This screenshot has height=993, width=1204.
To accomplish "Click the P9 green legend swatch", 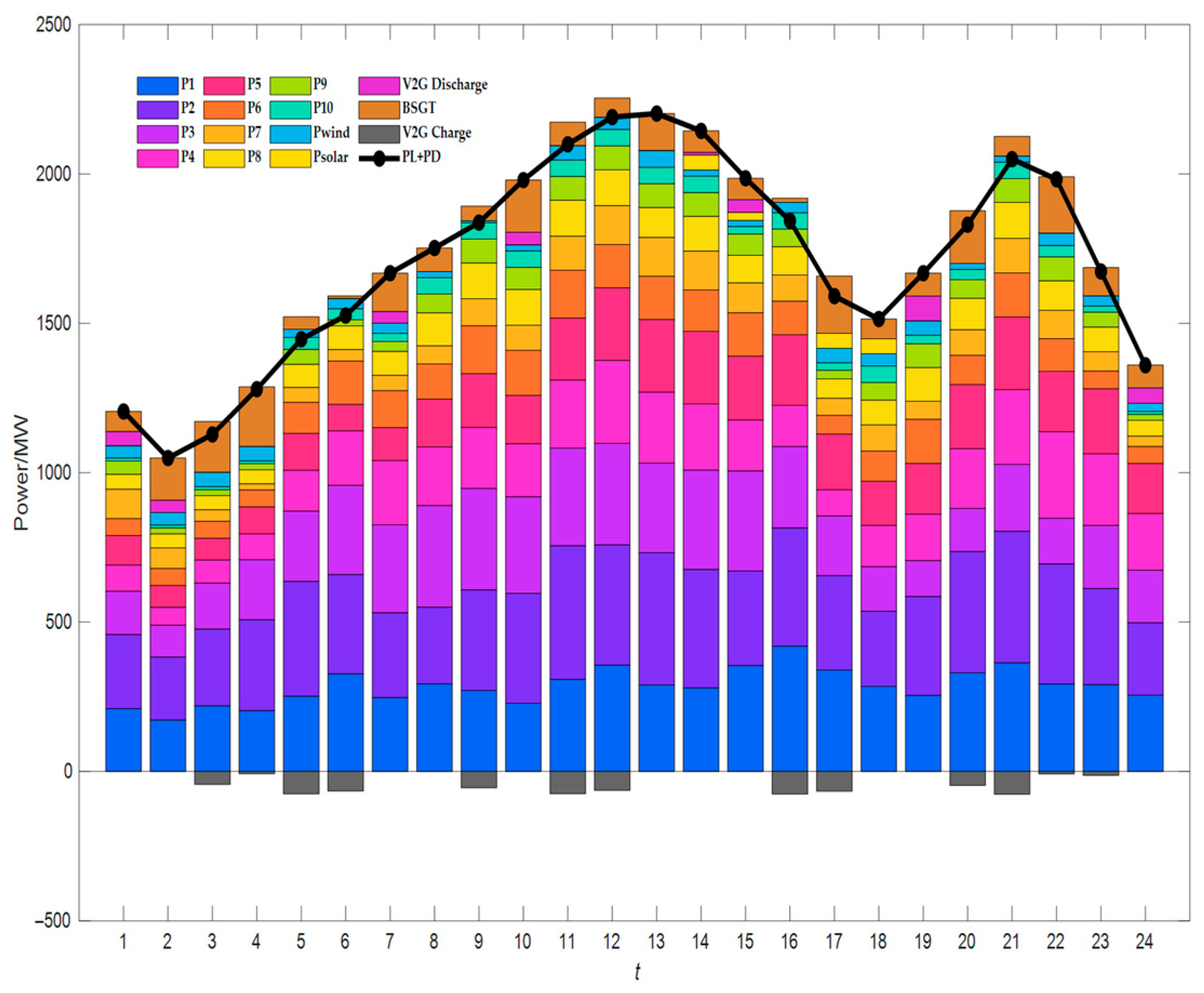I will (x=290, y=85).
